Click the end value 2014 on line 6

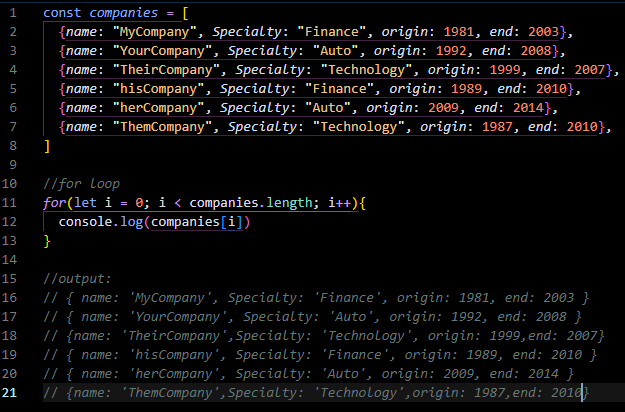(529, 108)
